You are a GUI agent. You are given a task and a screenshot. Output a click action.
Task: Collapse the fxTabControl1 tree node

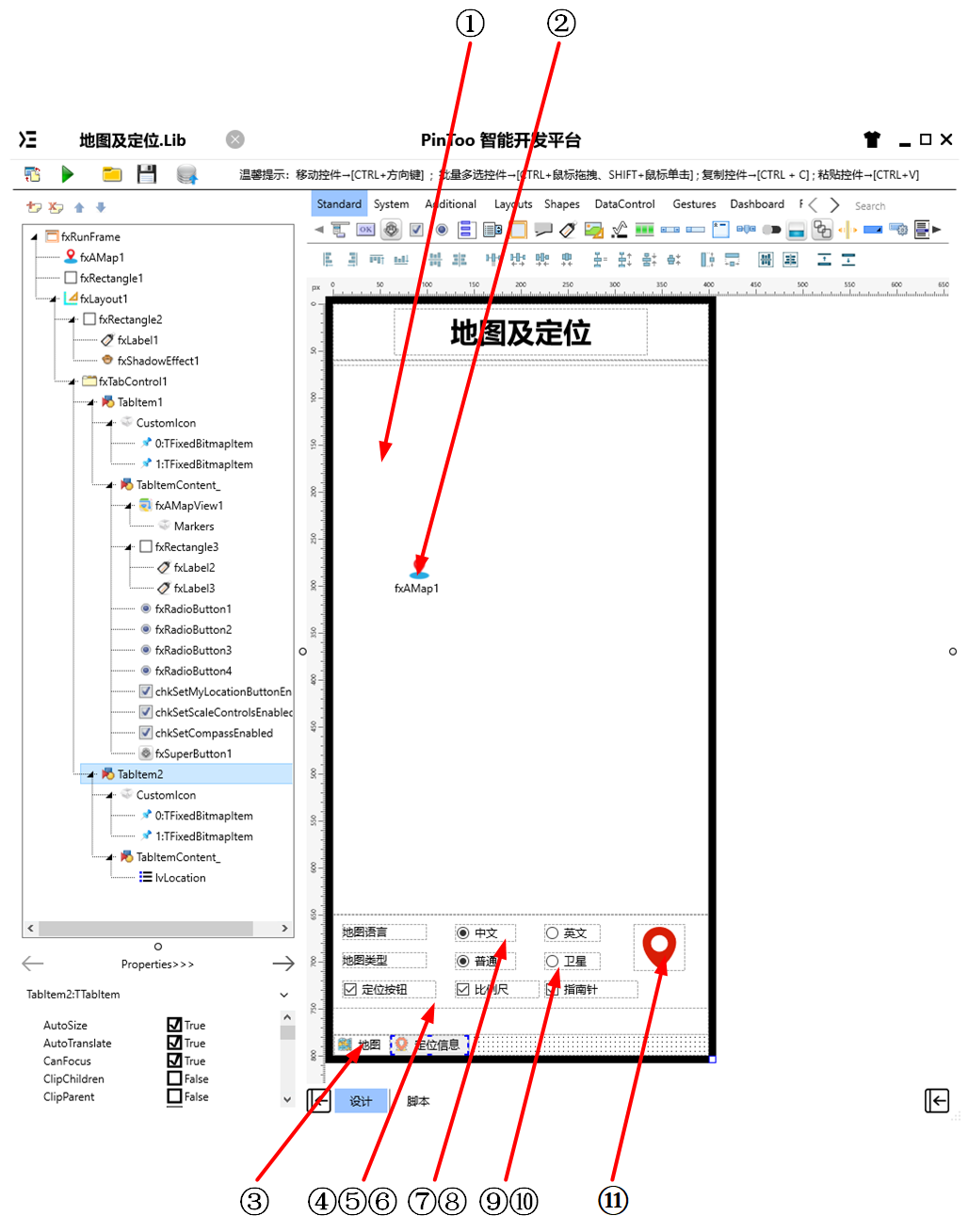tap(73, 381)
